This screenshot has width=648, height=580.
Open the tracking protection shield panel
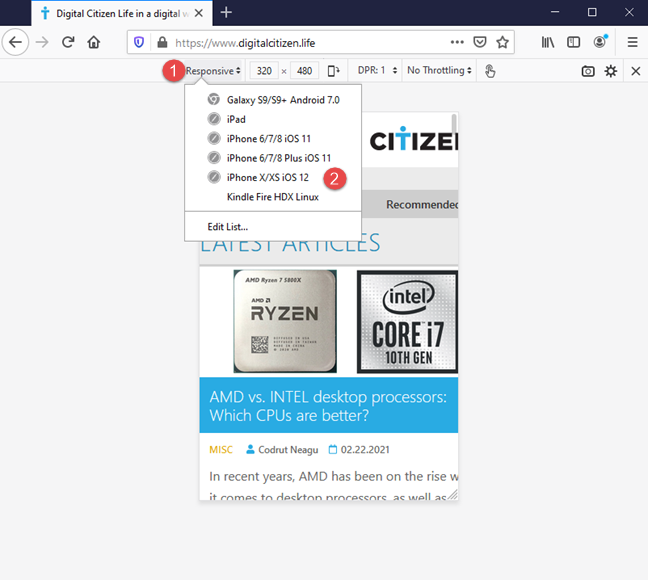(139, 42)
